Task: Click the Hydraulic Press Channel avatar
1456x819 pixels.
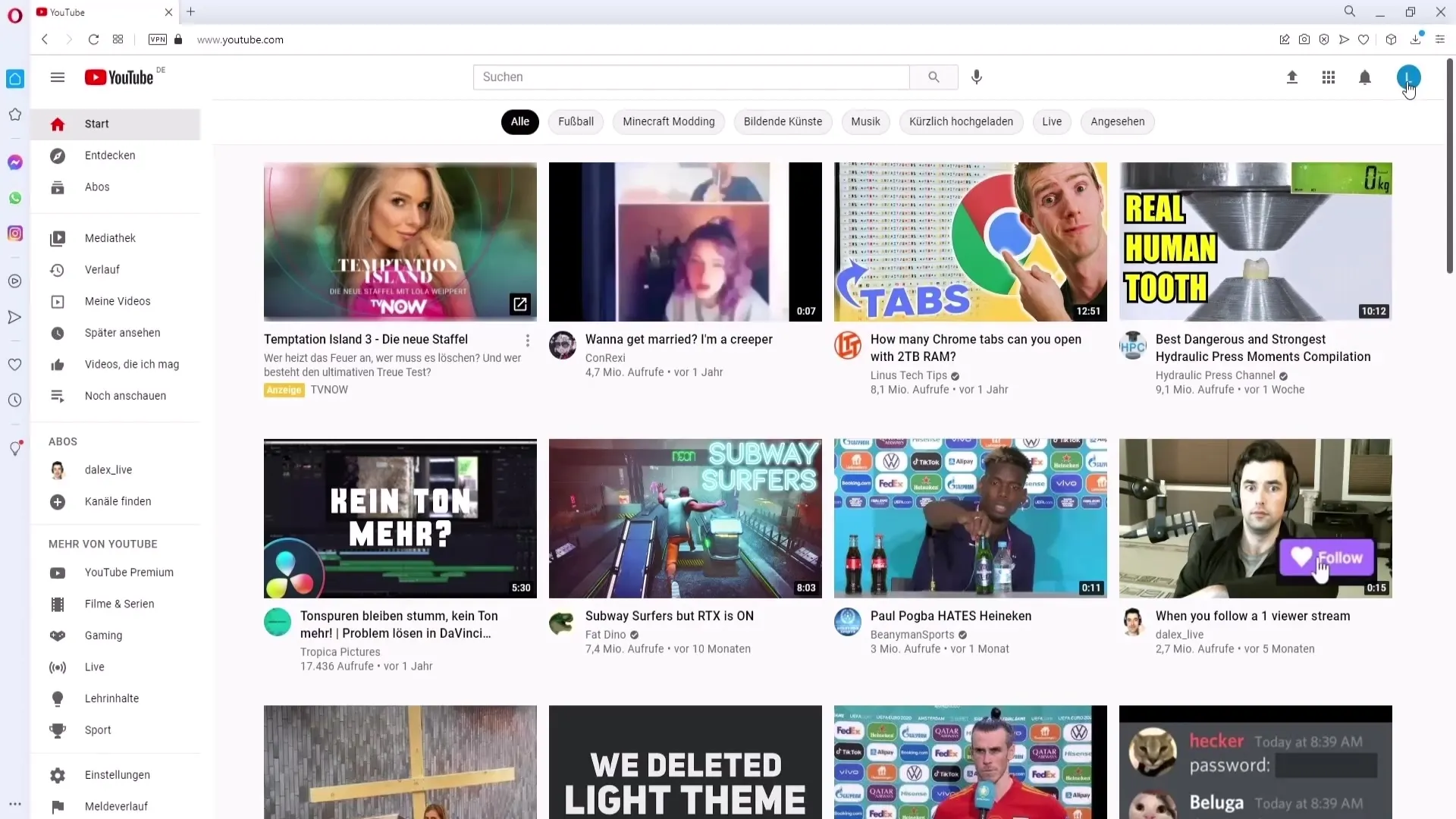Action: tap(1133, 346)
